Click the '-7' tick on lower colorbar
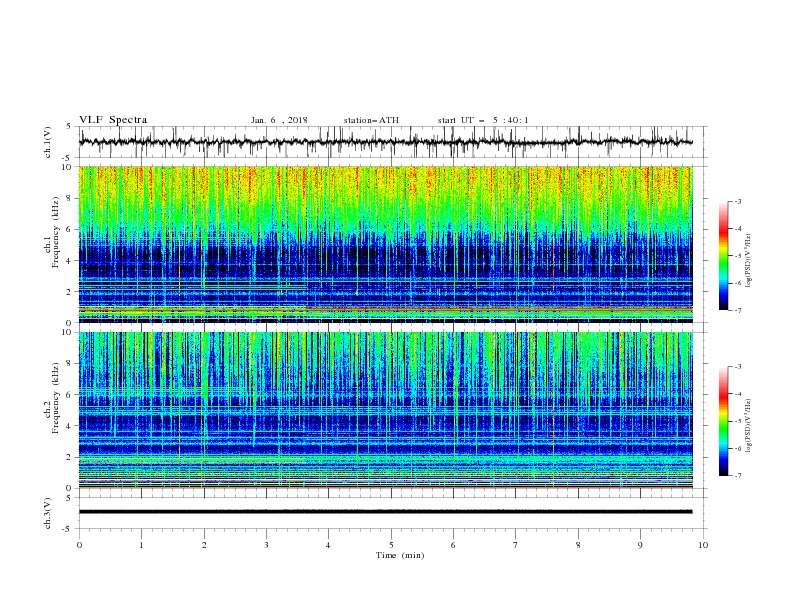792x612 pixels. pos(737,476)
